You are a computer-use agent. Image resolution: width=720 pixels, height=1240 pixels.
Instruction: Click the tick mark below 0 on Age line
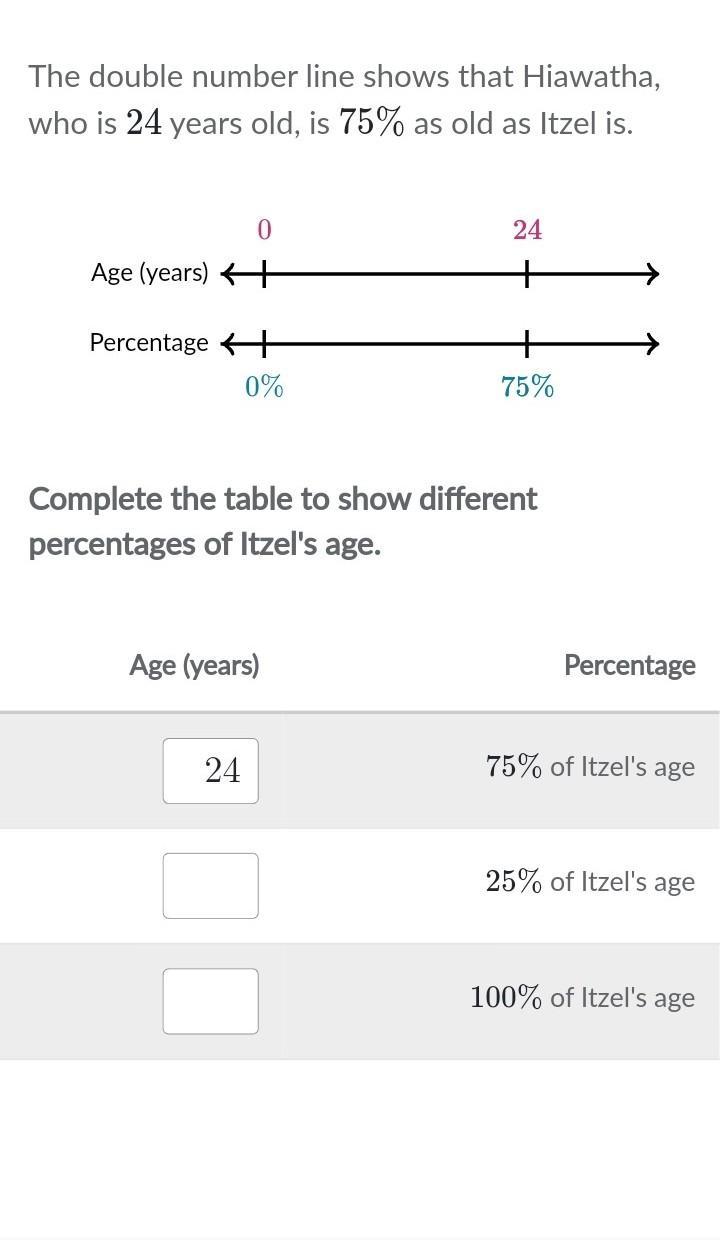coord(264,273)
